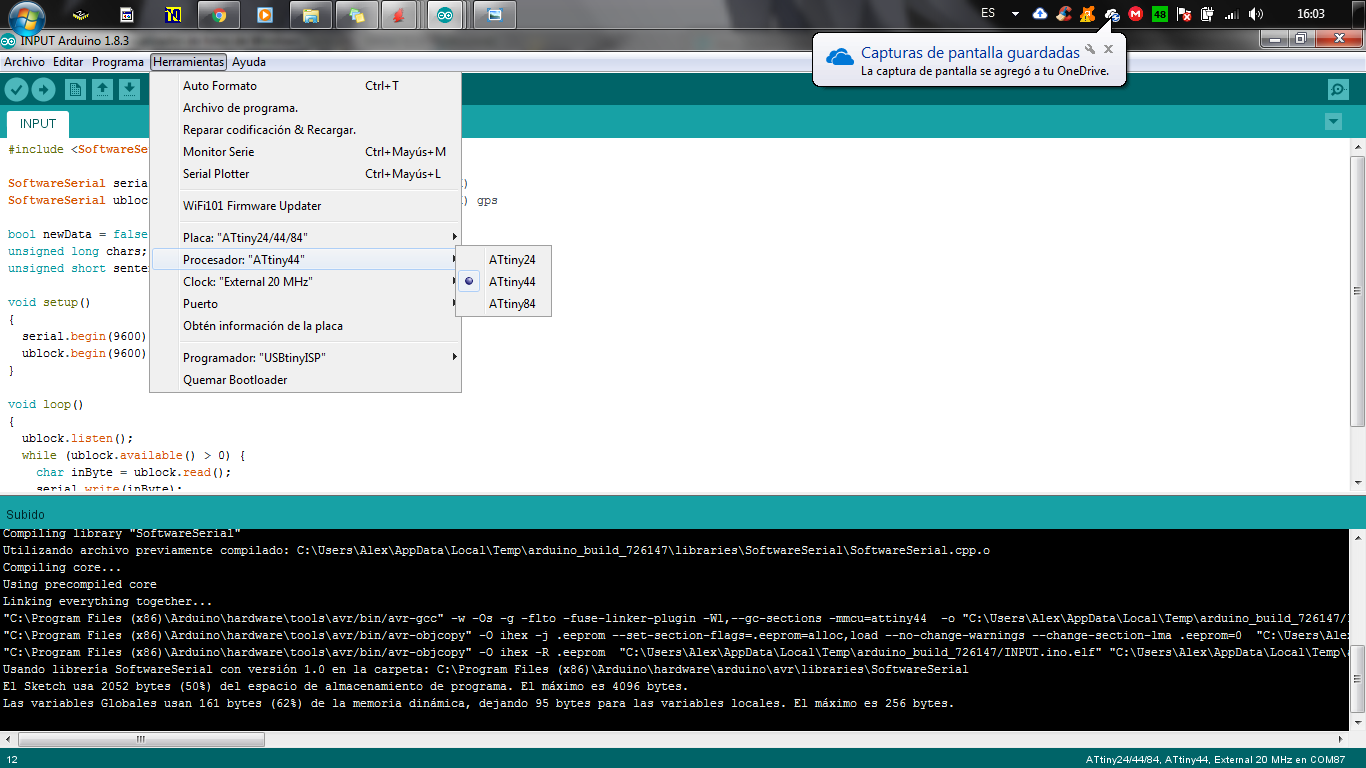1366x768 pixels.
Task: Click the Show desktop strip button
Action: [1358, 15]
